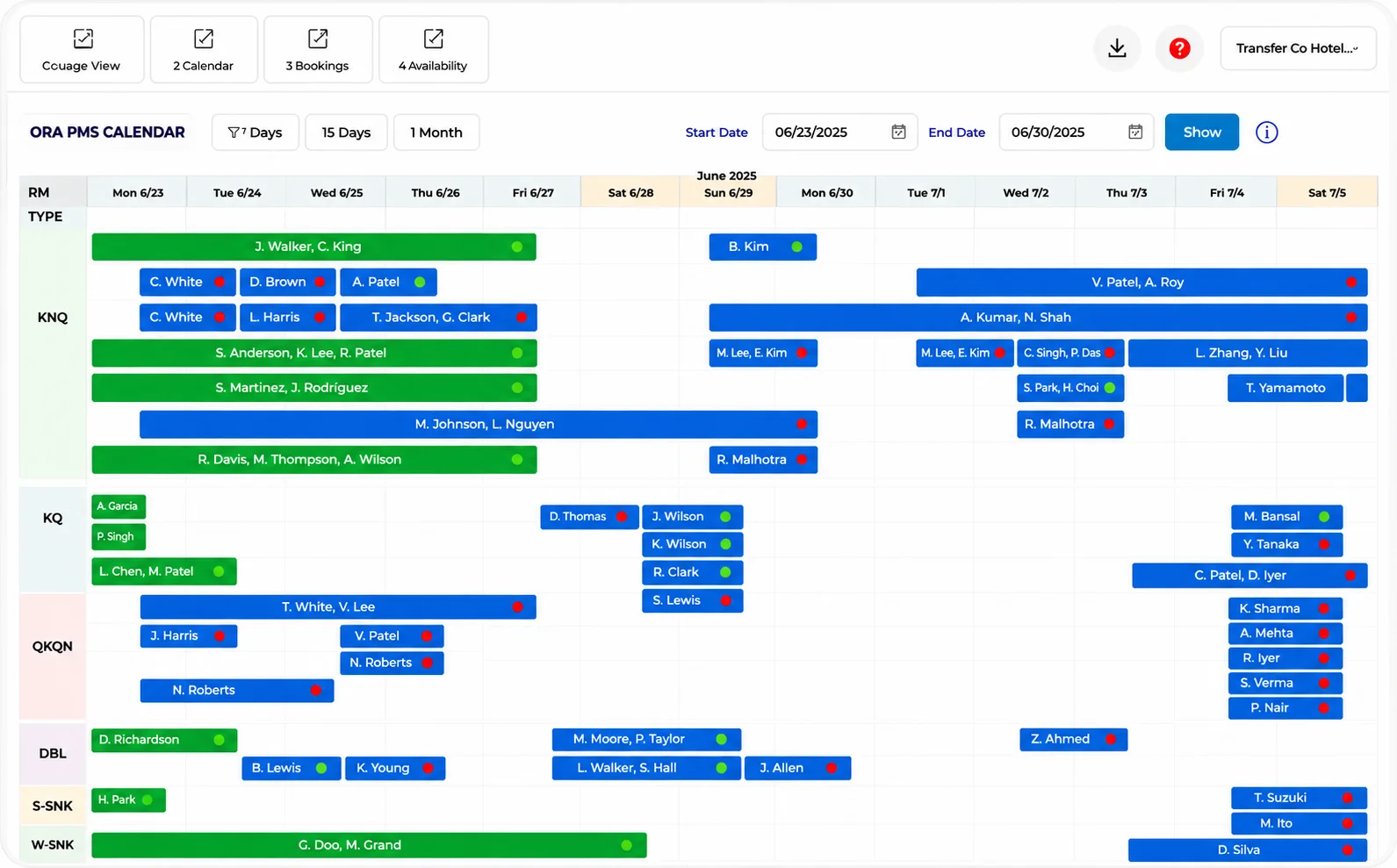Click the P. Singh booking
1397x868 pixels.
click(119, 537)
